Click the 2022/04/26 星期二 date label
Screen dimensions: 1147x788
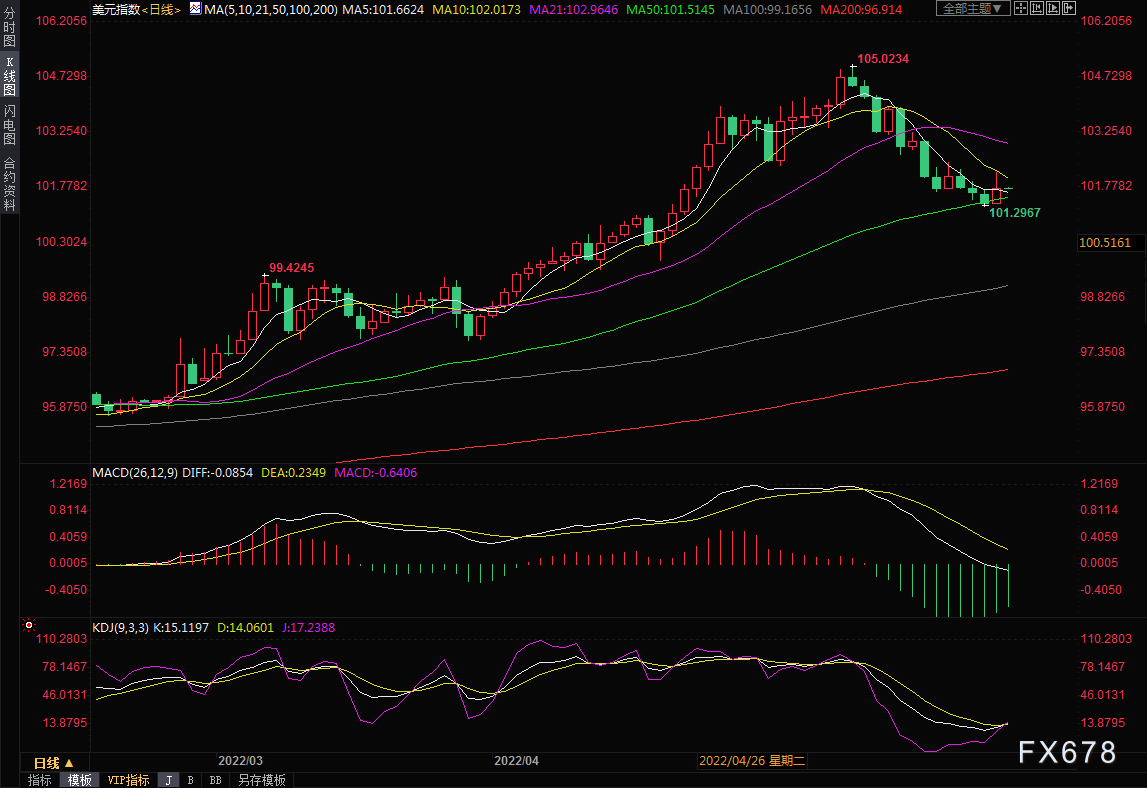point(752,761)
